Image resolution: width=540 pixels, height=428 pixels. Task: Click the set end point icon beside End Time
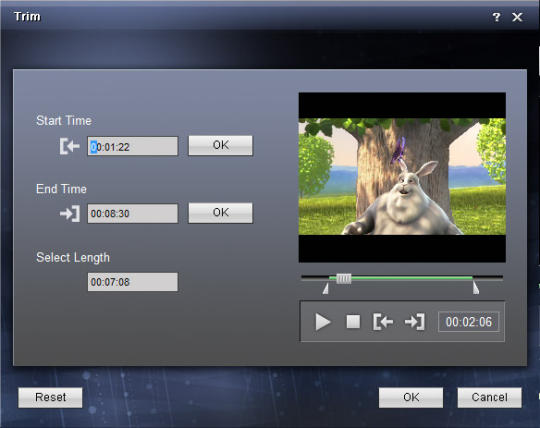70,213
